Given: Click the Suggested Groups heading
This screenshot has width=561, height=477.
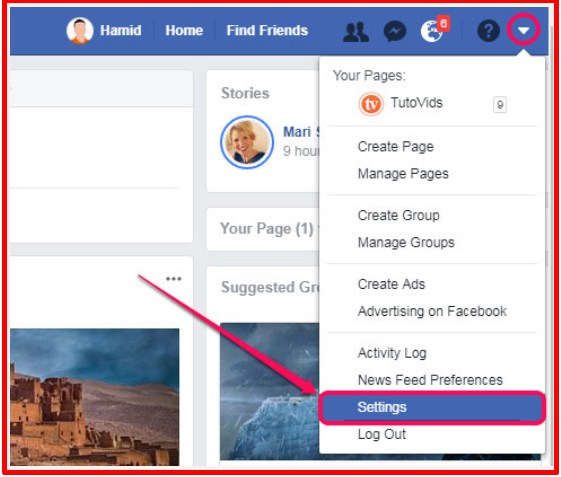Looking at the screenshot, I should (x=270, y=288).
